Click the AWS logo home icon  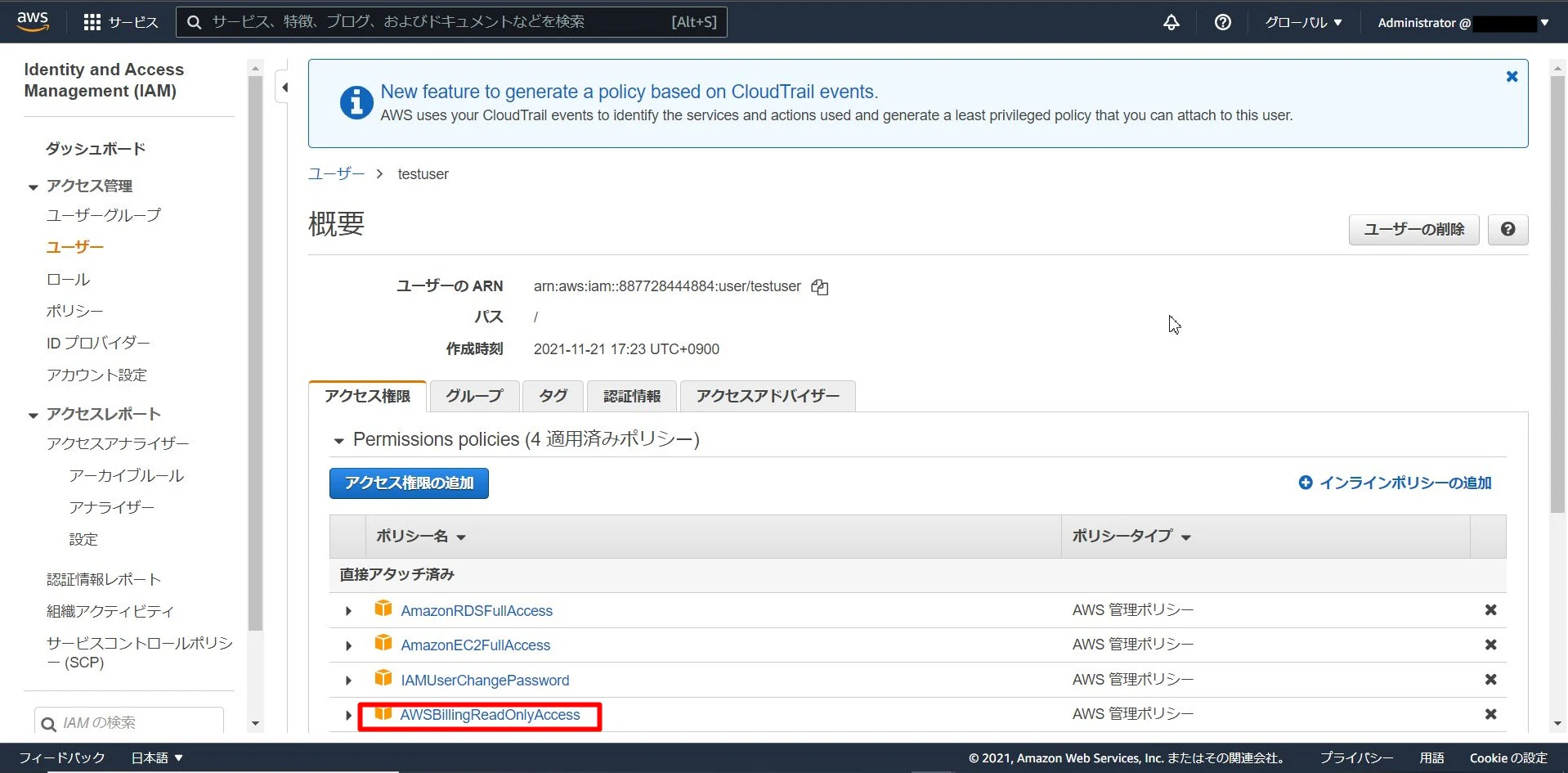[33, 21]
